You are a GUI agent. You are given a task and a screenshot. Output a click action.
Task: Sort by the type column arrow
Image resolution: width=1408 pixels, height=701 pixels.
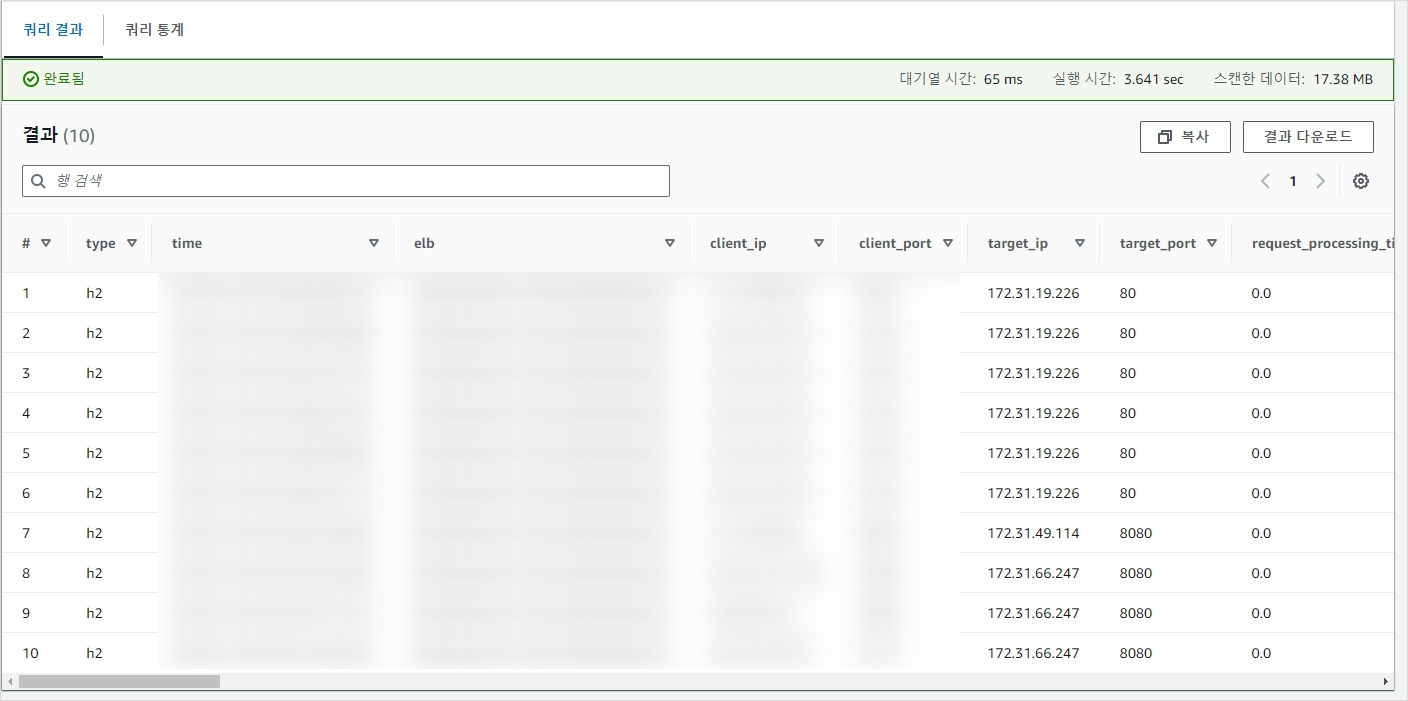pyautogui.click(x=132, y=243)
